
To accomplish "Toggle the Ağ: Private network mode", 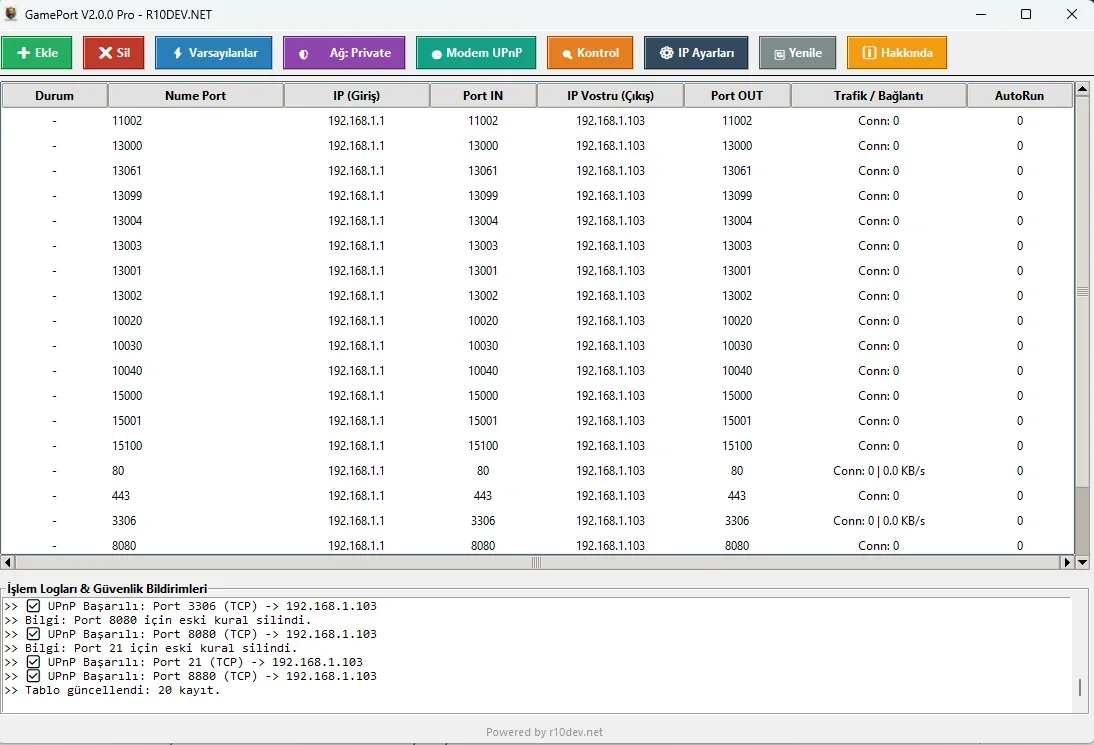I will coord(344,53).
